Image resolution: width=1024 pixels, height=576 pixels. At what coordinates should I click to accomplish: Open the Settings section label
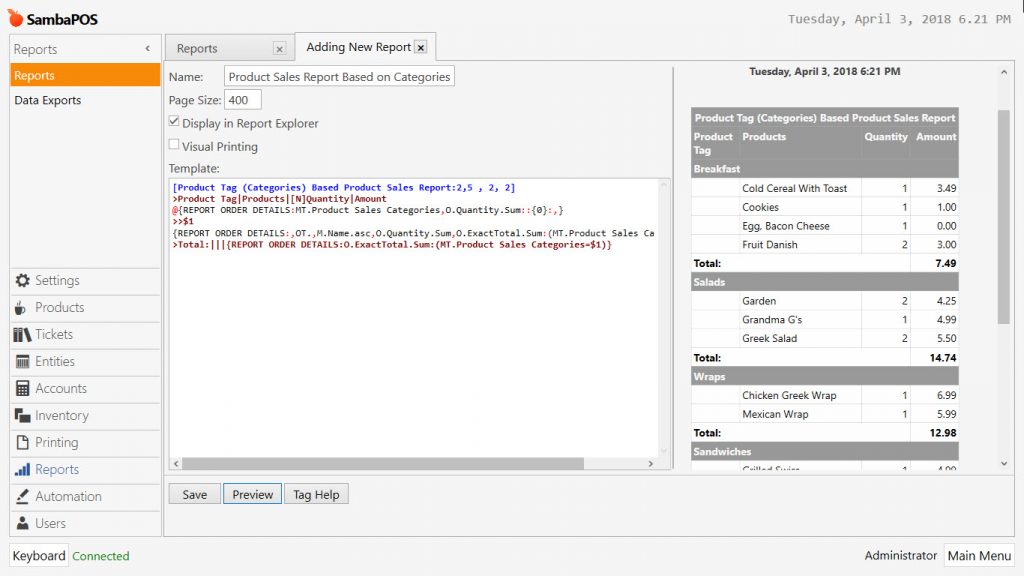pyautogui.click(x=57, y=280)
